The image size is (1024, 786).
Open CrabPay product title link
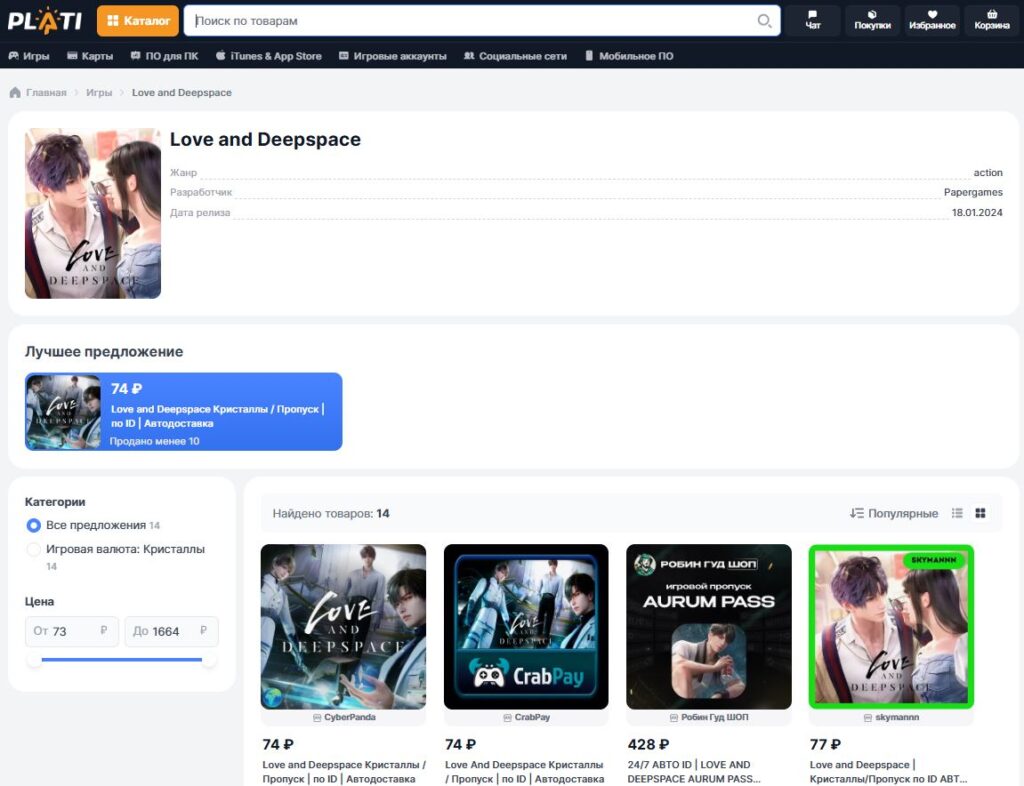pyautogui.click(x=524, y=772)
